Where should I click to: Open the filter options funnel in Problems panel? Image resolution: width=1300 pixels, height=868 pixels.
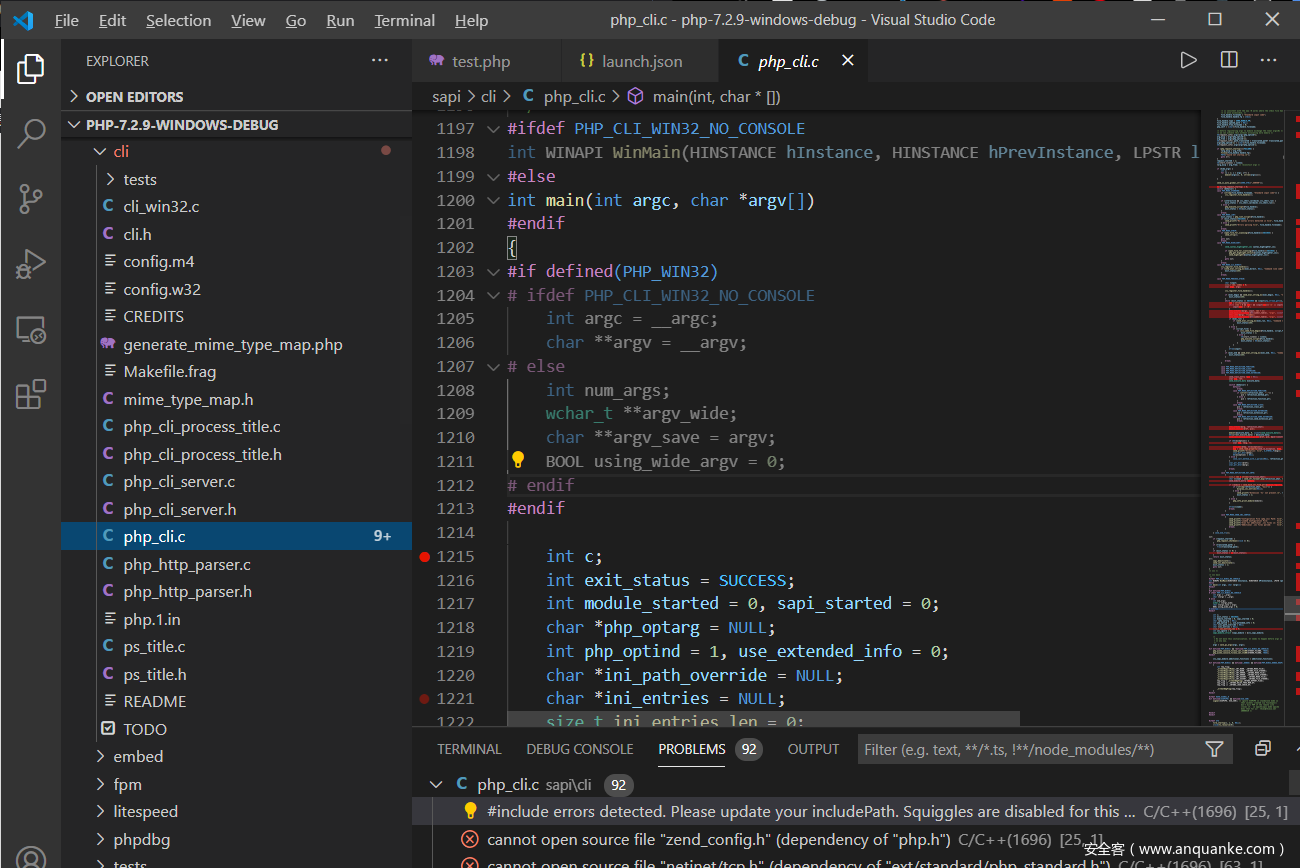click(1214, 749)
